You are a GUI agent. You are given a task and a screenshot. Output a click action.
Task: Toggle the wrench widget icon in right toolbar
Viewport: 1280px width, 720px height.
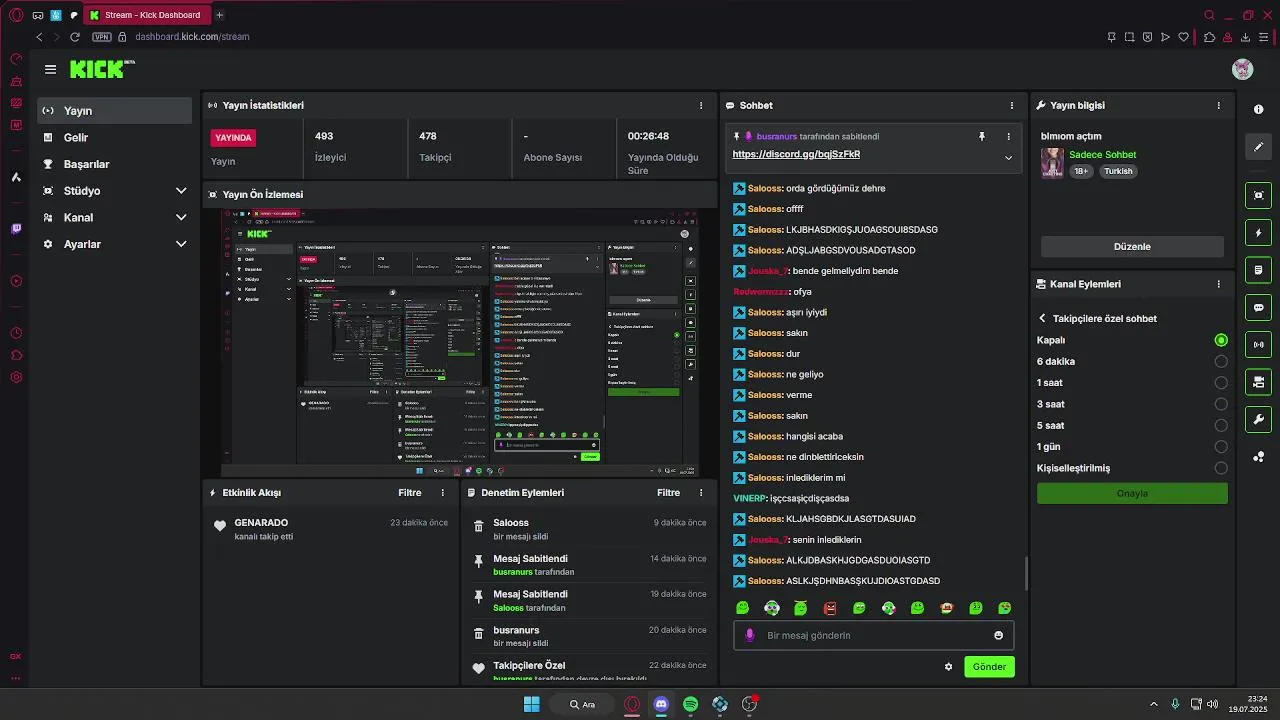click(x=1258, y=419)
